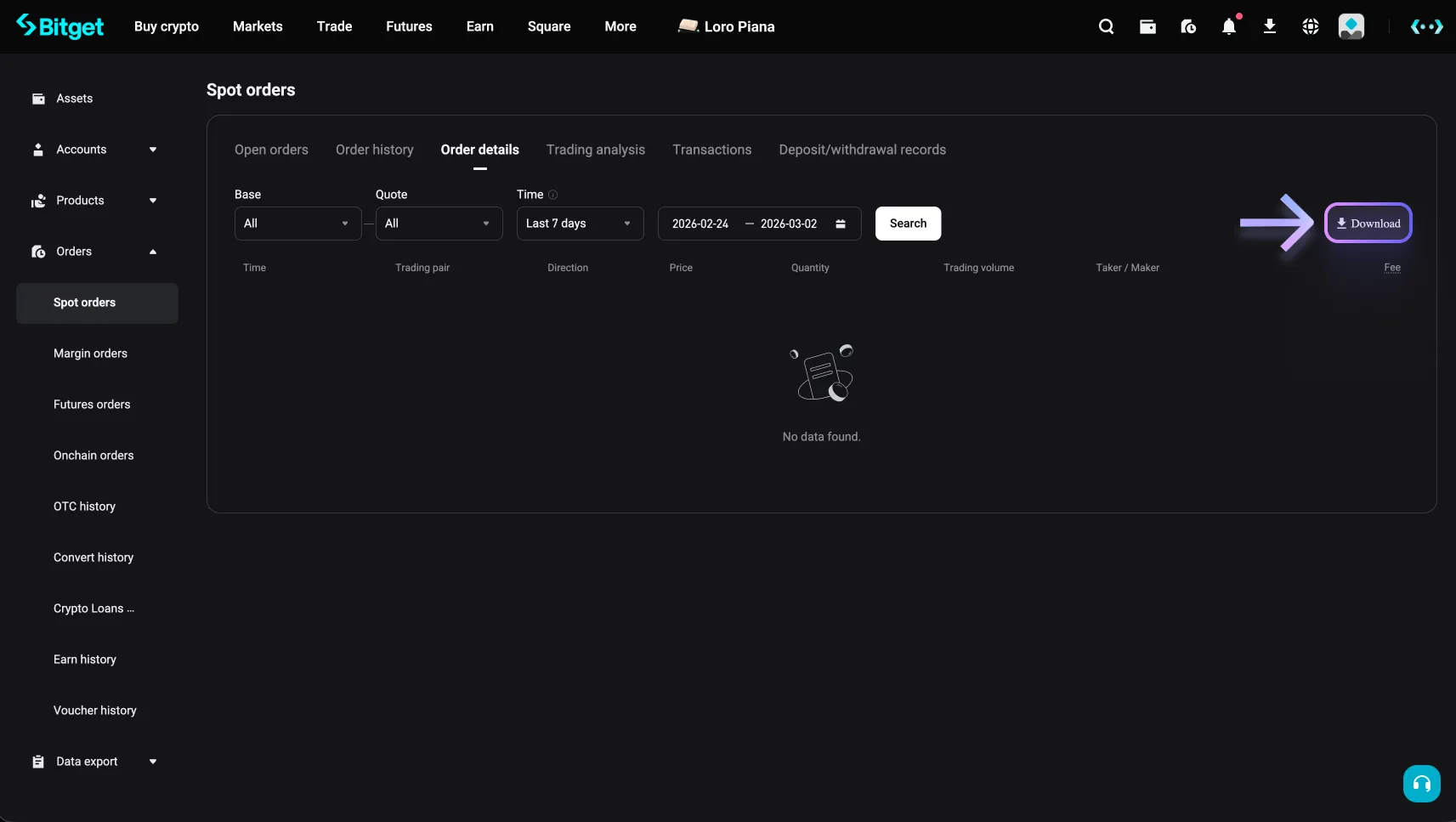Open the Base currency dropdown
The width and height of the screenshot is (1456, 822).
(297, 224)
